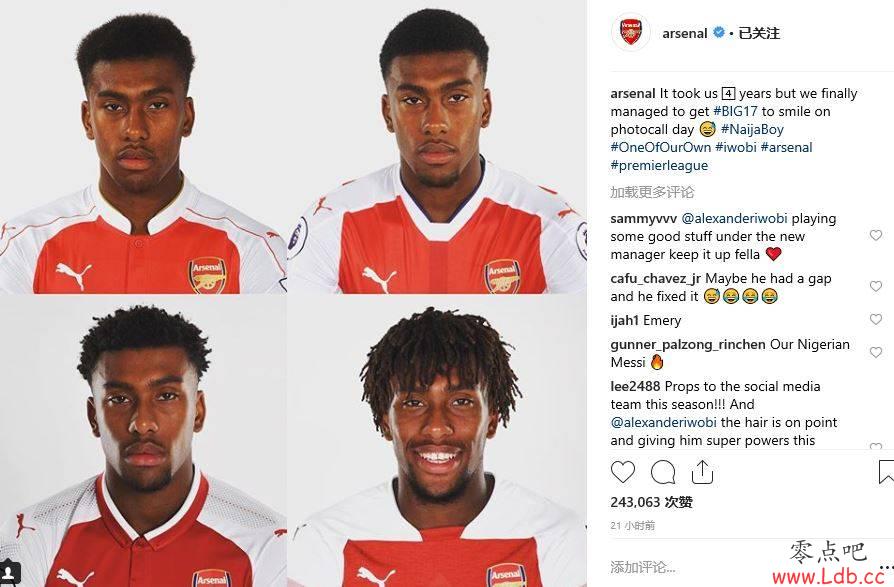Toggle the 已关注 following button

pos(759,34)
